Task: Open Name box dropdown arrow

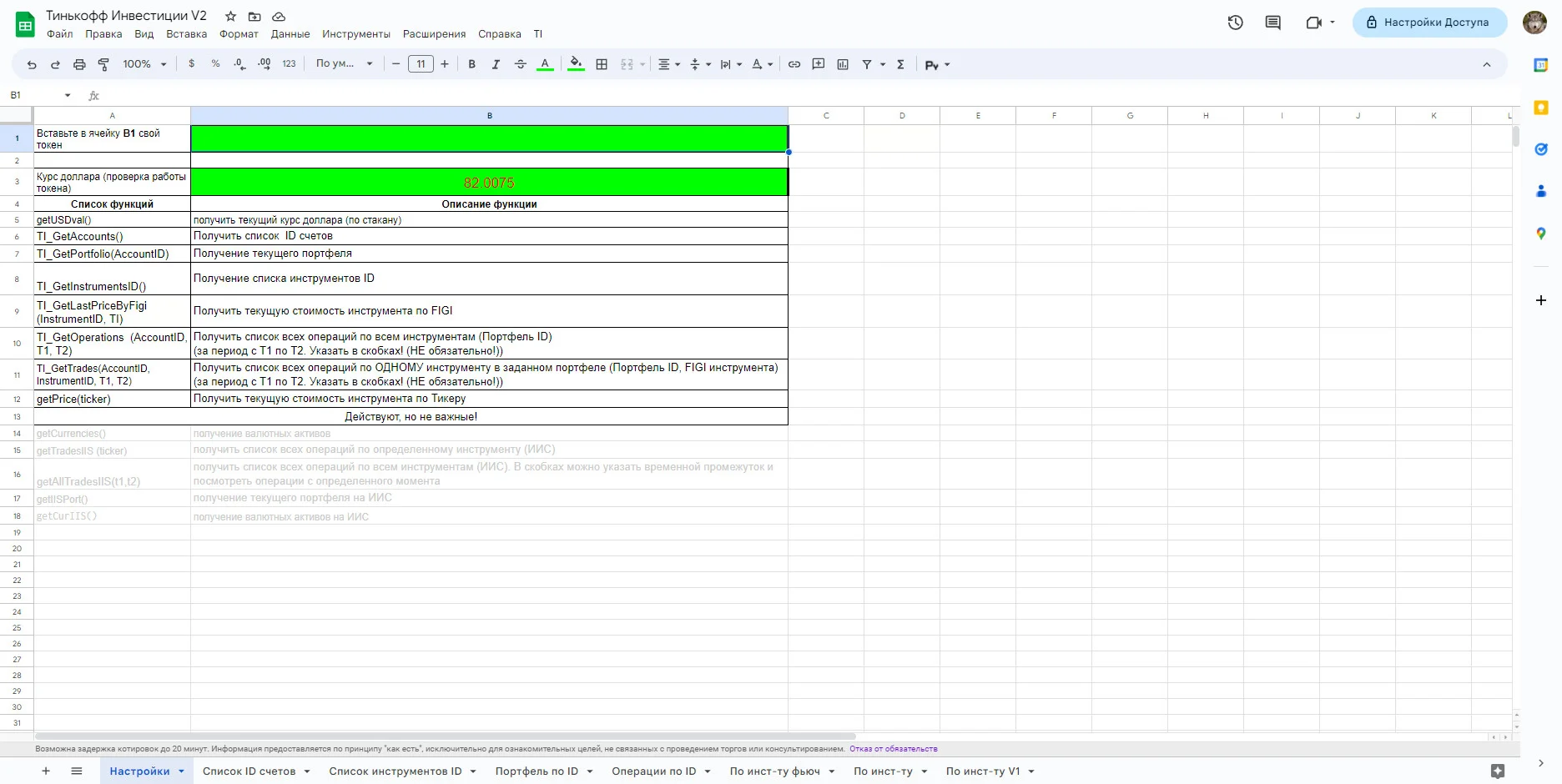Action: pos(68,95)
